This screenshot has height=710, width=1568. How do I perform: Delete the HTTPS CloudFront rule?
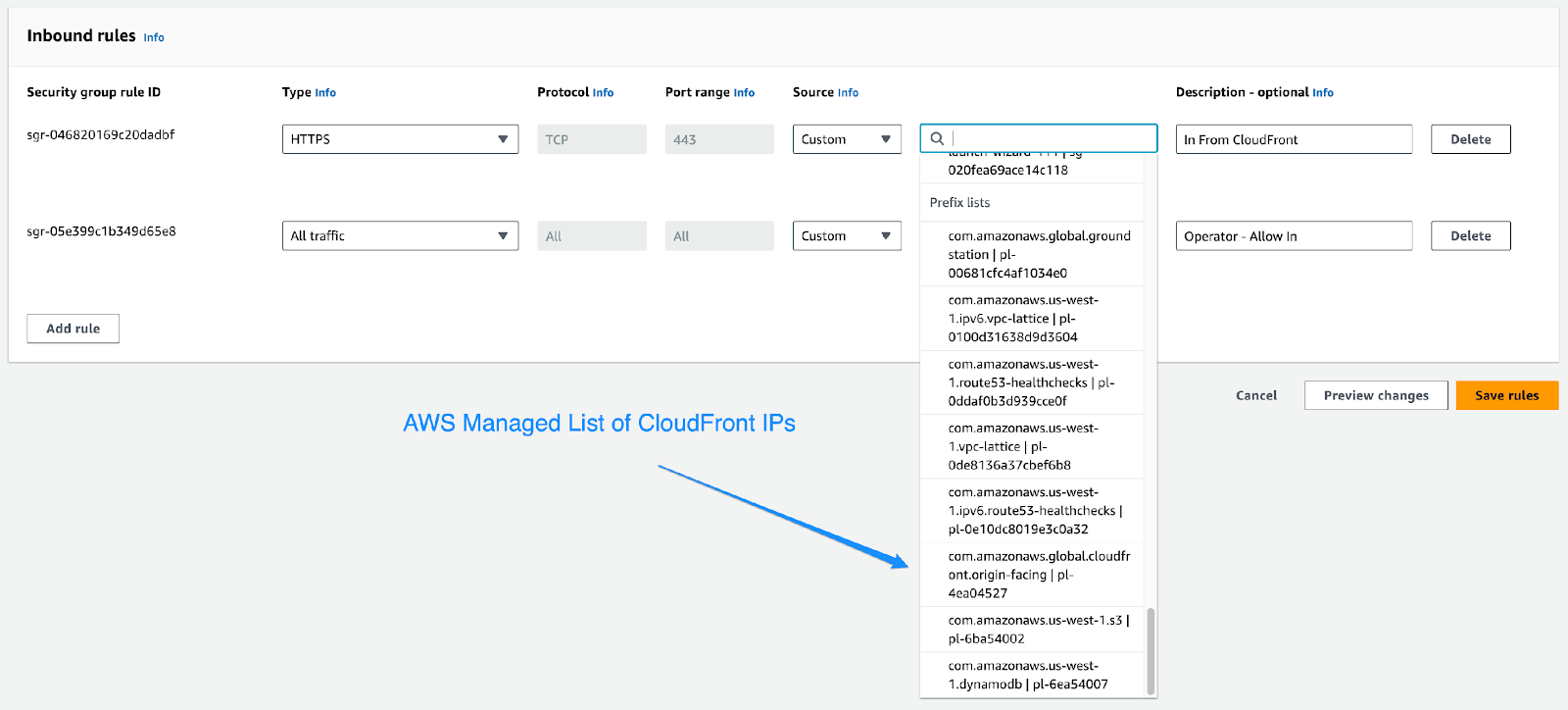[x=1470, y=139]
